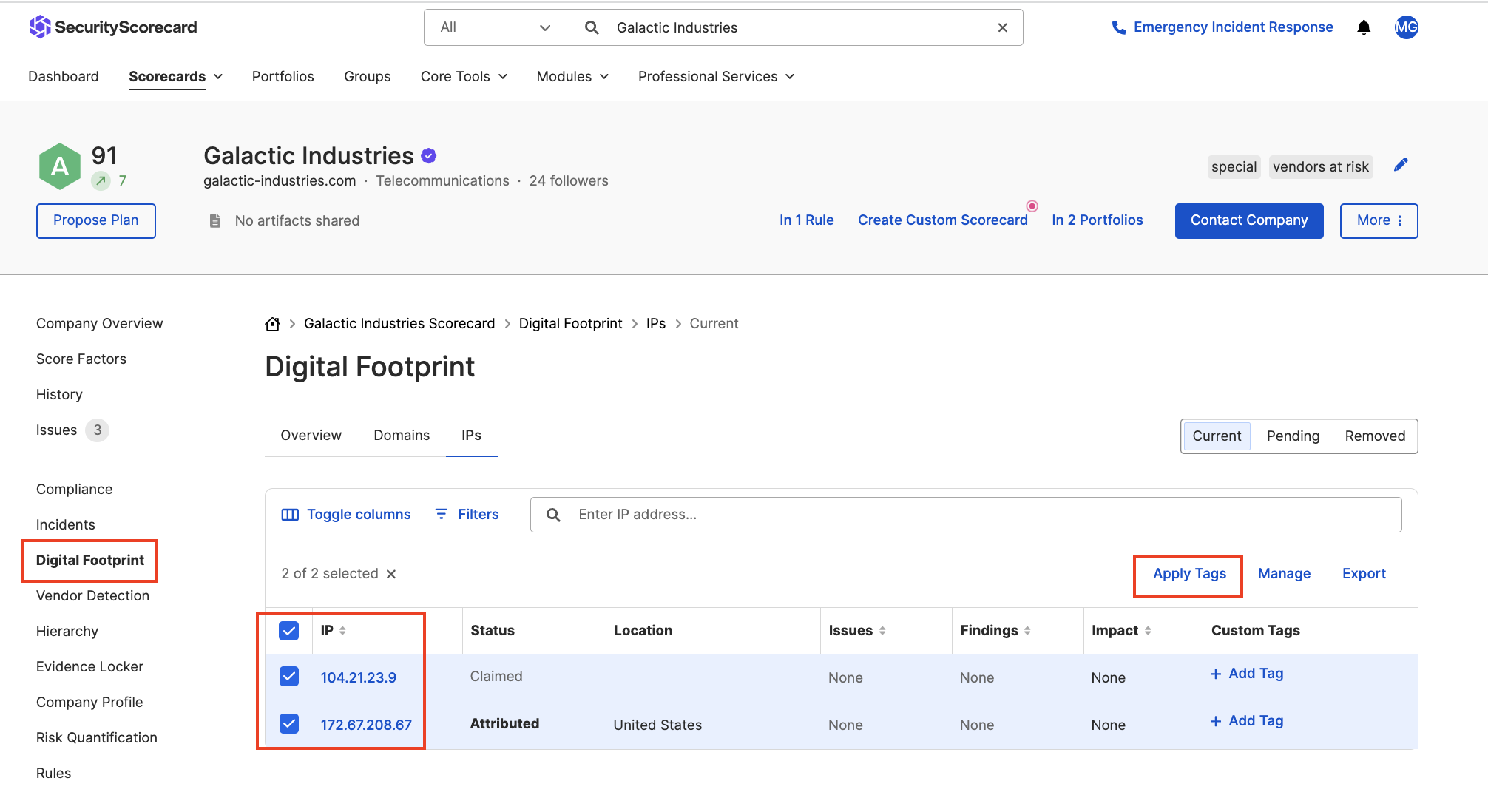Open Score Factors in sidebar
Screen dimensions: 1488x812
[x=81, y=359]
